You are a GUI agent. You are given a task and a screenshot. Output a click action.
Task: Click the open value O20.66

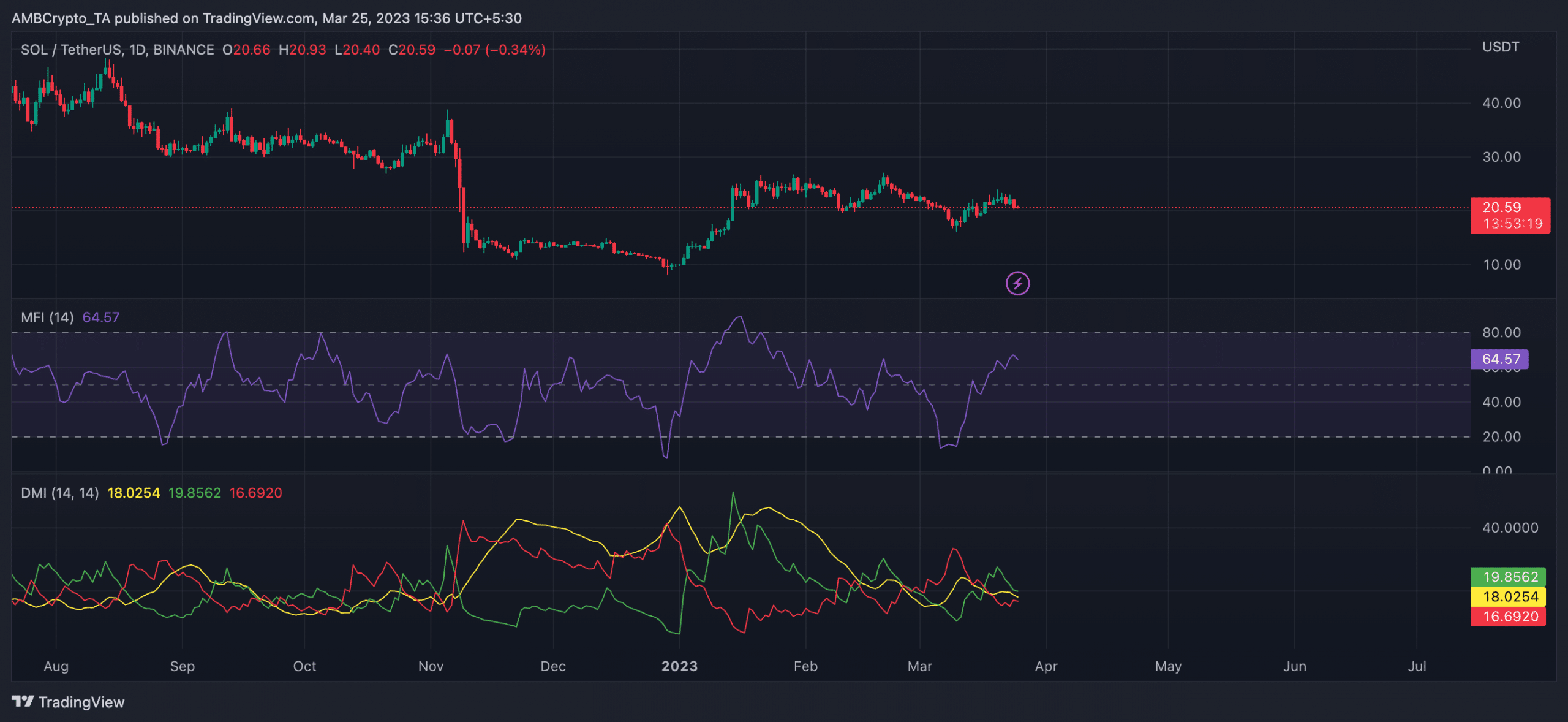(246, 50)
